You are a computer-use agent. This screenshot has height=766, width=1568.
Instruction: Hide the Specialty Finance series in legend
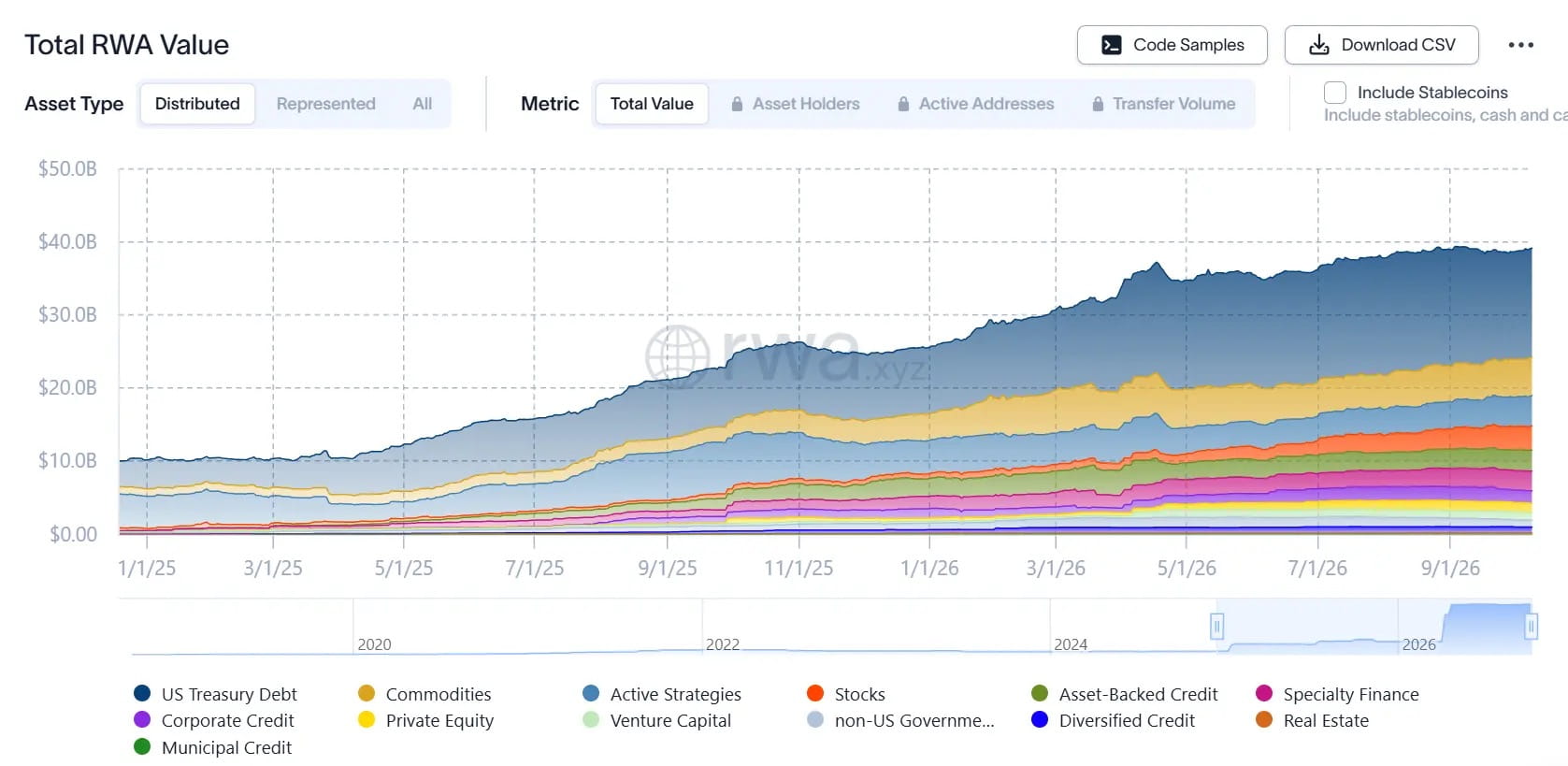(1264, 693)
